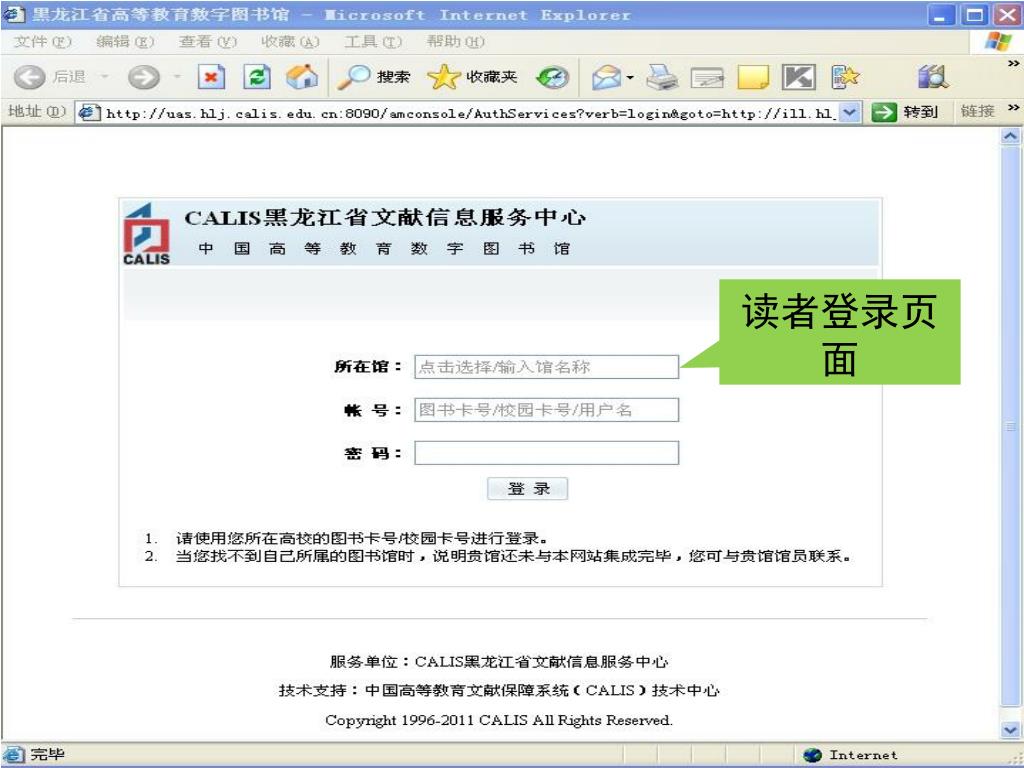Click the 转到 Go button

[905, 112]
